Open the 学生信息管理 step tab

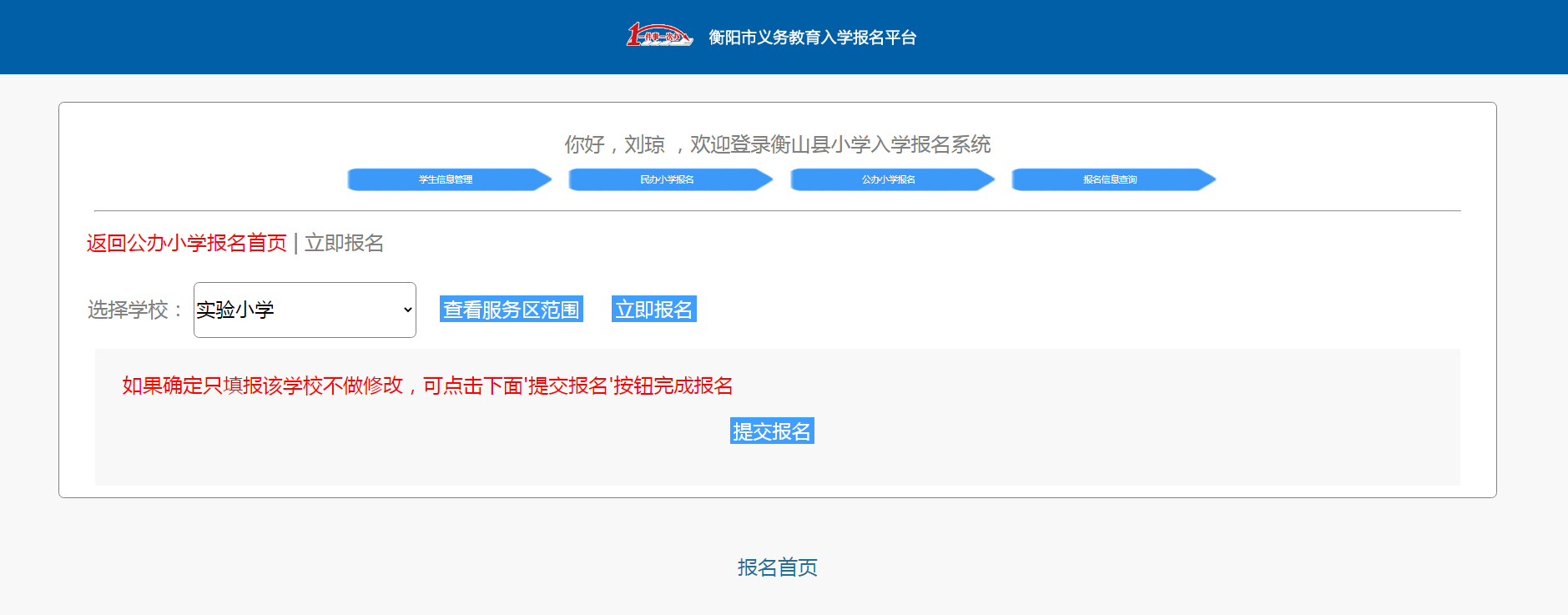[x=446, y=179]
